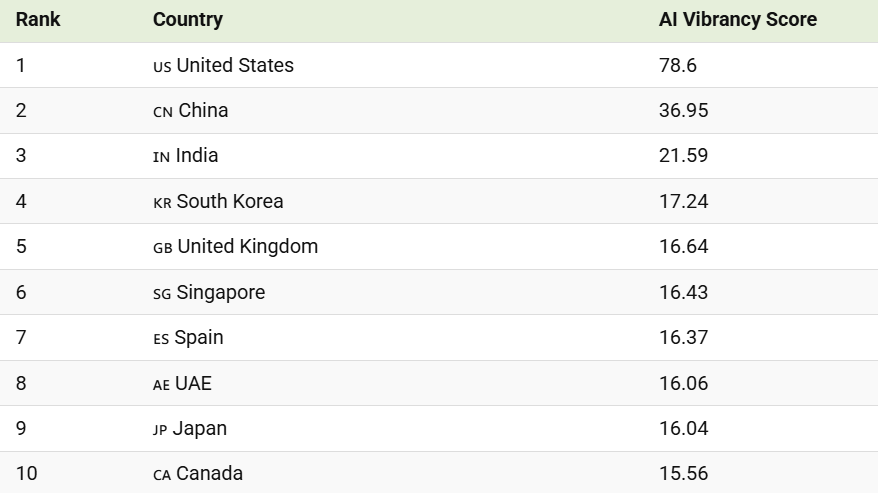The height and width of the screenshot is (493, 878).
Task: Click the Canada country name
Action: [209, 473]
